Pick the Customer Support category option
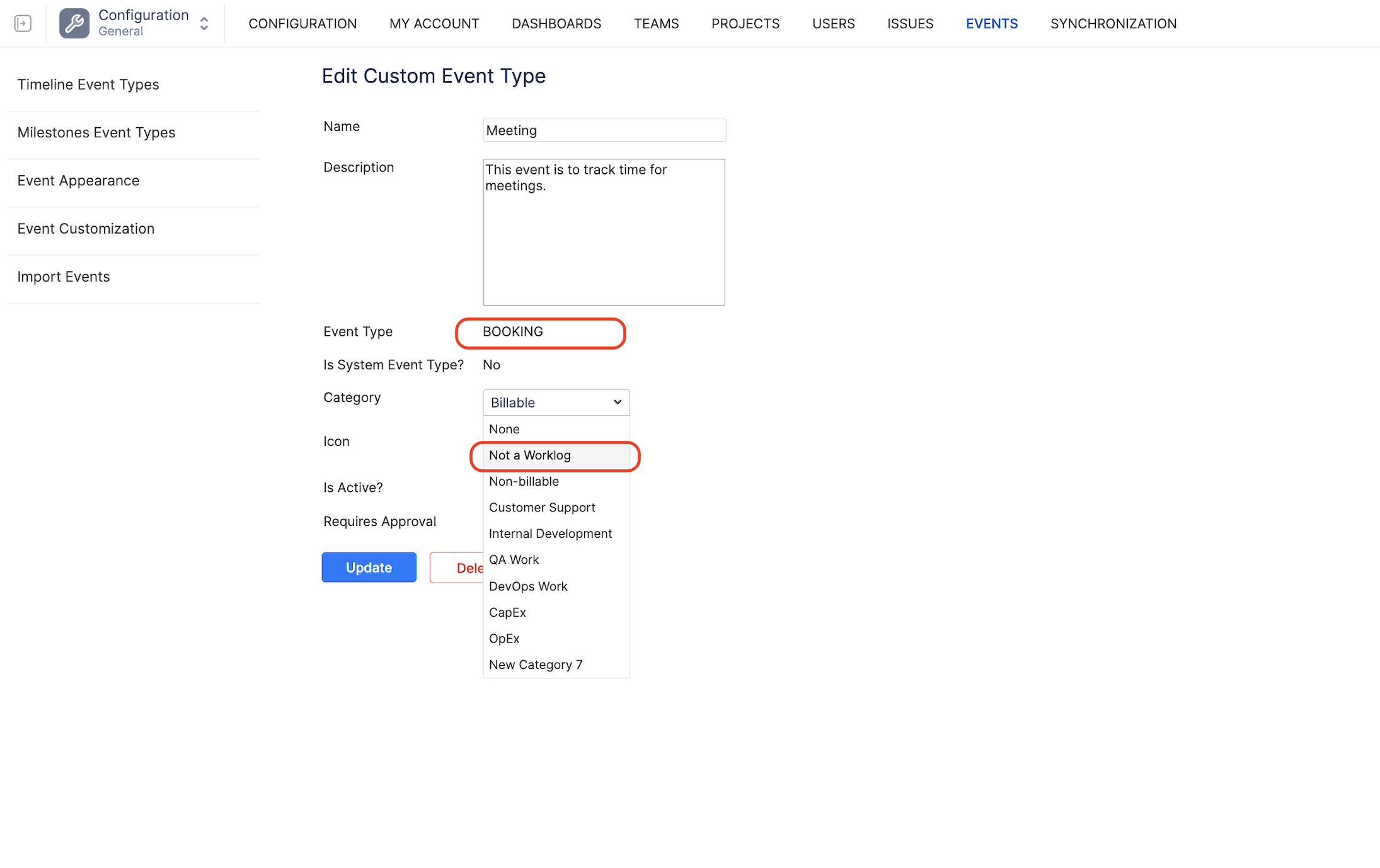This screenshot has width=1380, height=868. [542, 508]
